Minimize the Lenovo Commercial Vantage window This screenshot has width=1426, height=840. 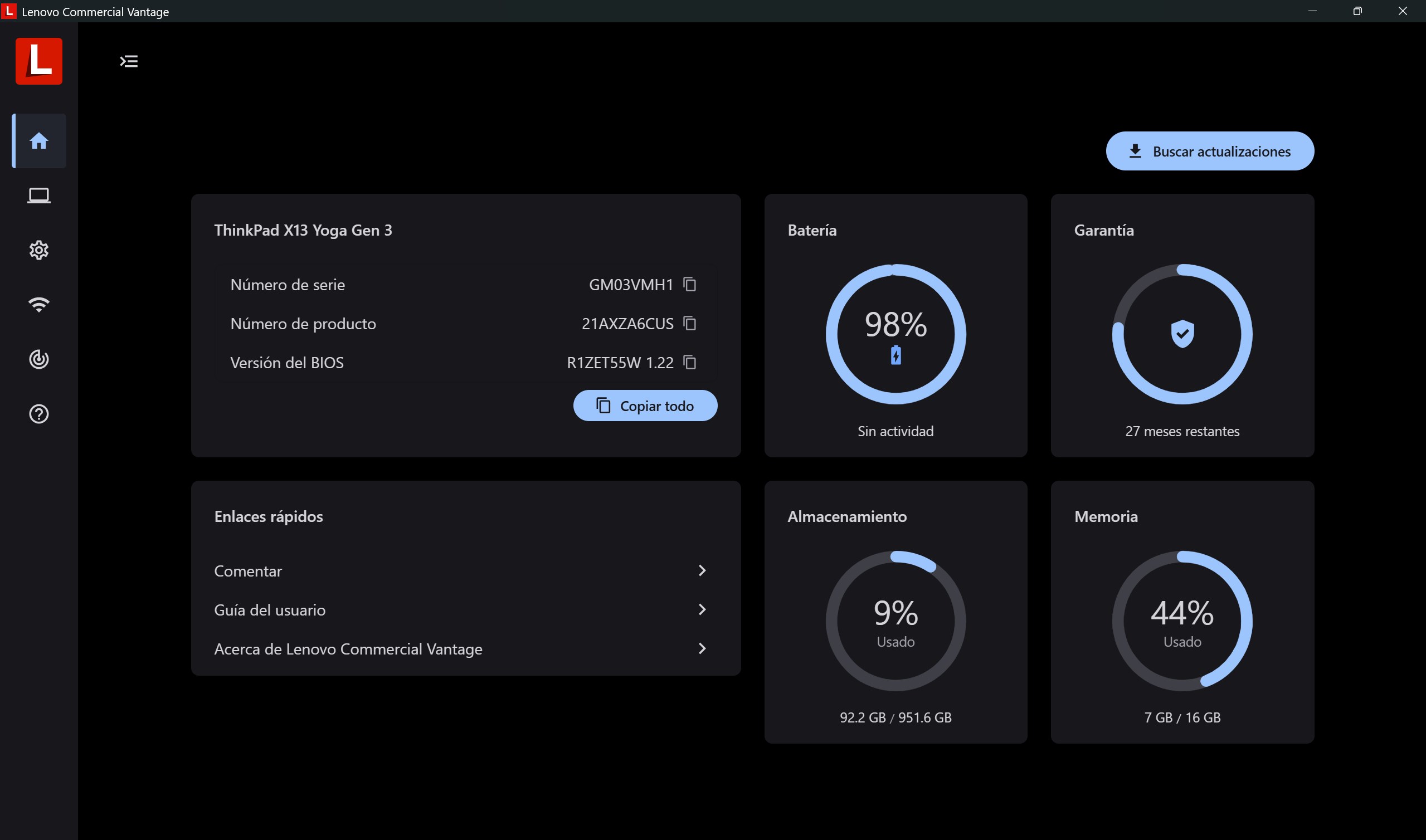coord(1312,11)
